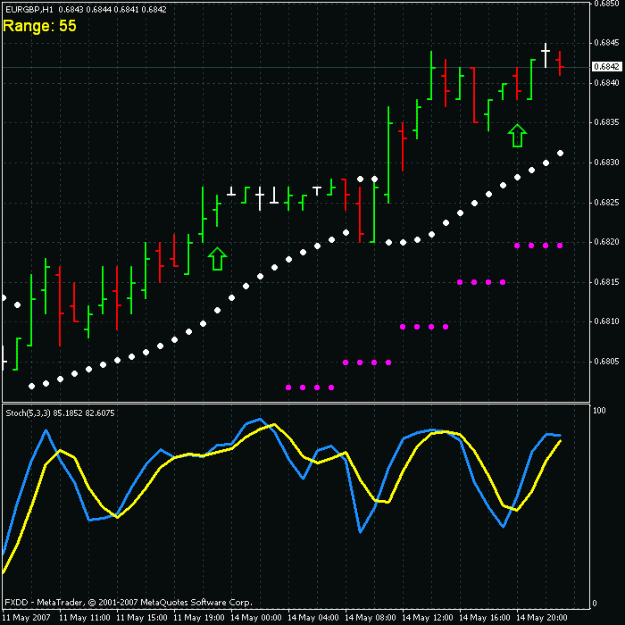Click the stochastic scale value 100

click(x=599, y=410)
